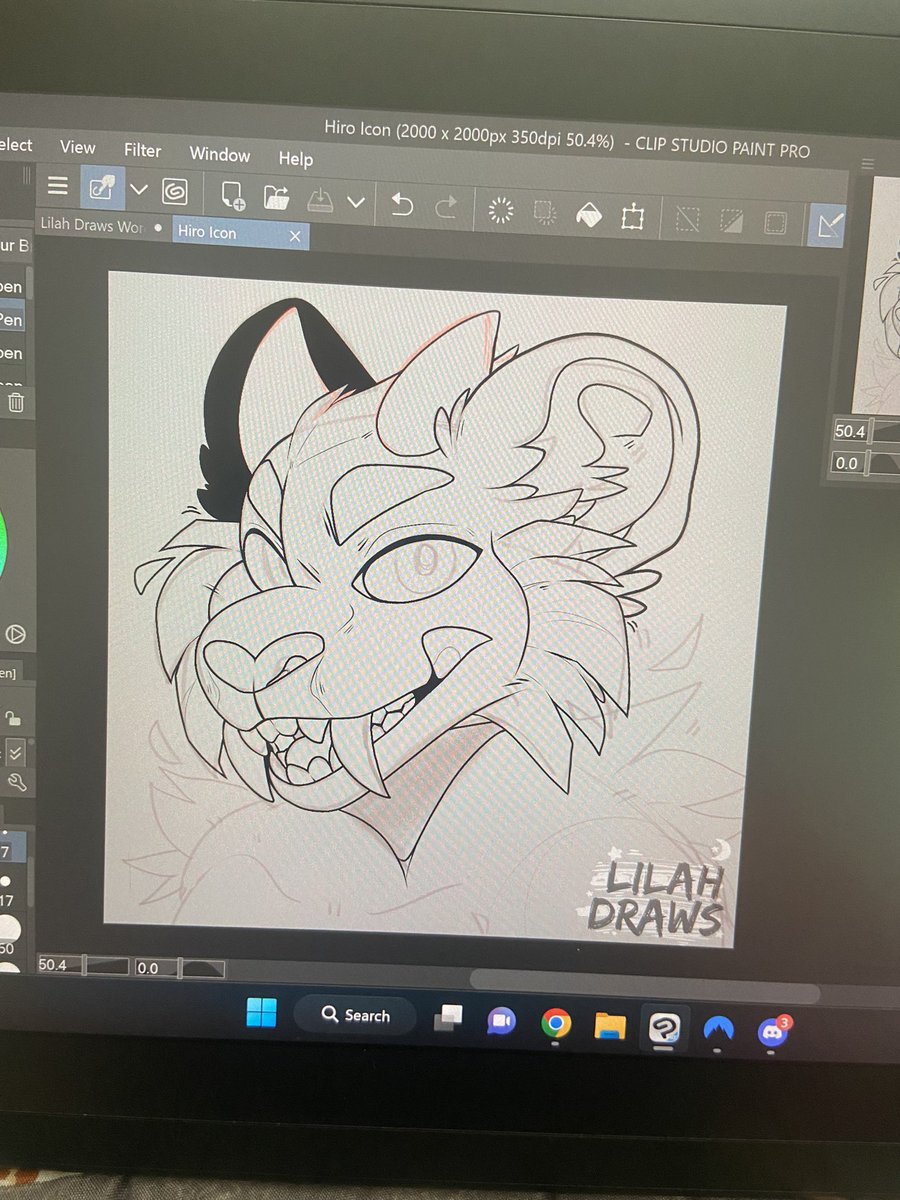Open Discord from the taskbar
Screen dimensions: 900x1200
coord(772,1031)
